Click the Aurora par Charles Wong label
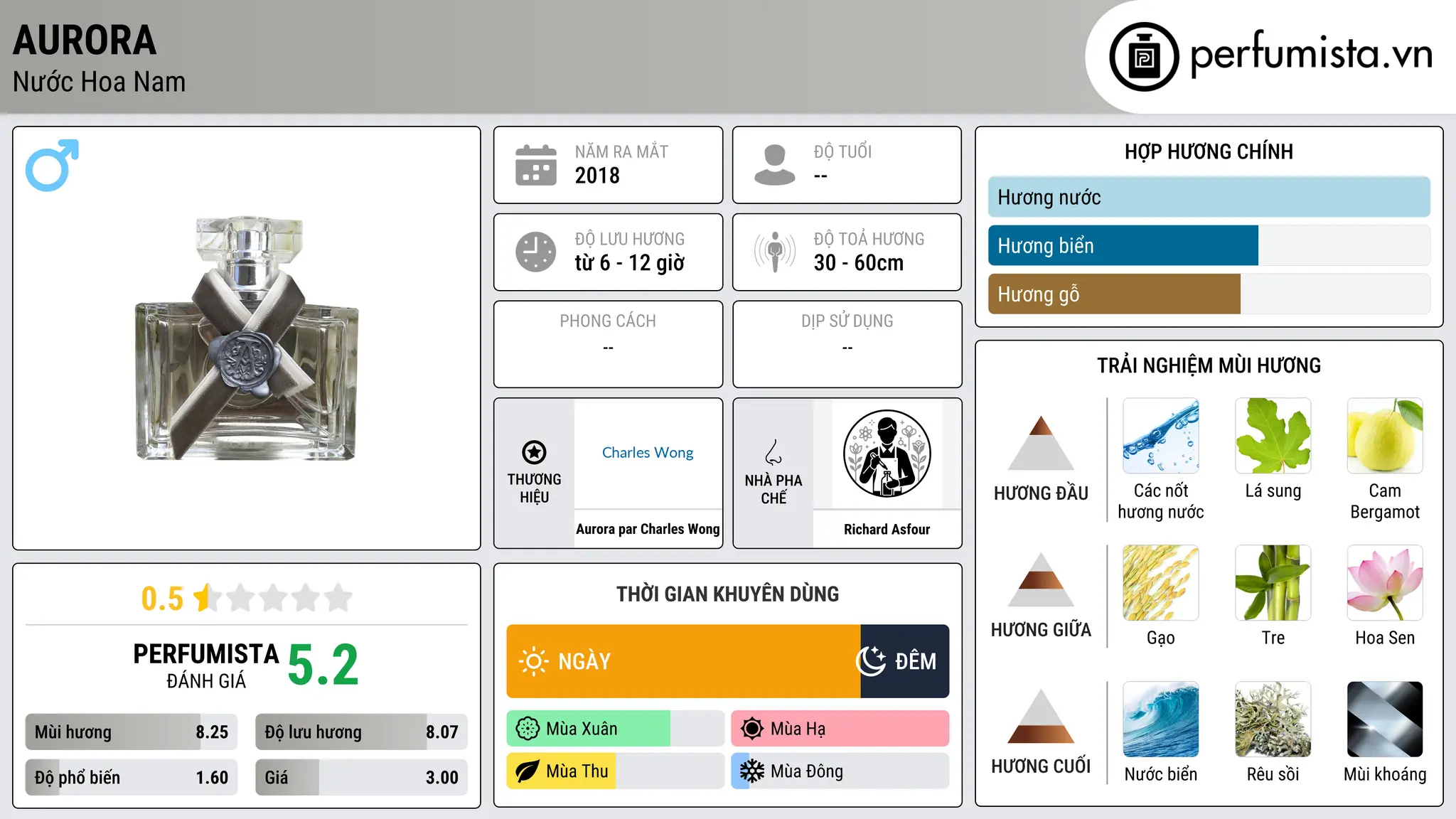The image size is (1456, 819). [648, 529]
